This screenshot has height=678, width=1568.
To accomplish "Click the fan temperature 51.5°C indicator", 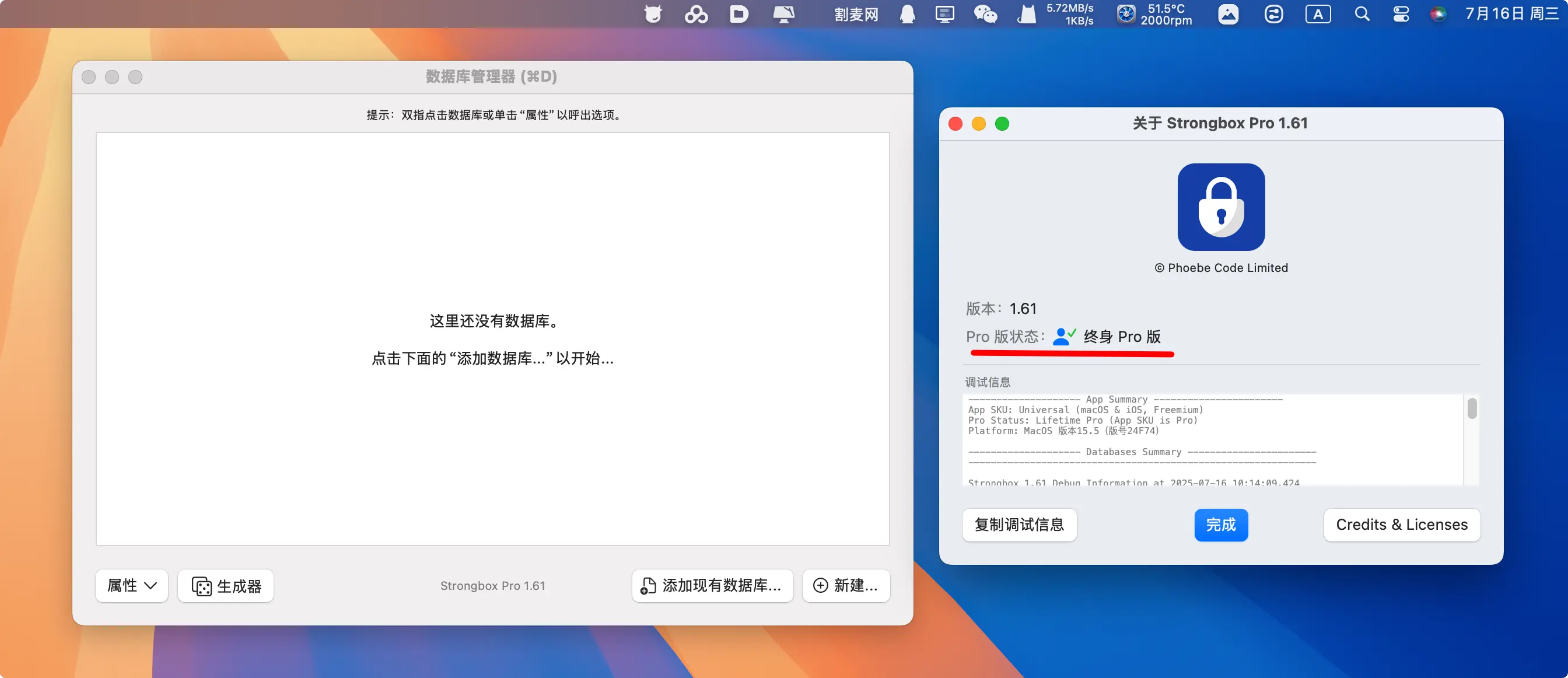I will click(x=1154, y=14).
